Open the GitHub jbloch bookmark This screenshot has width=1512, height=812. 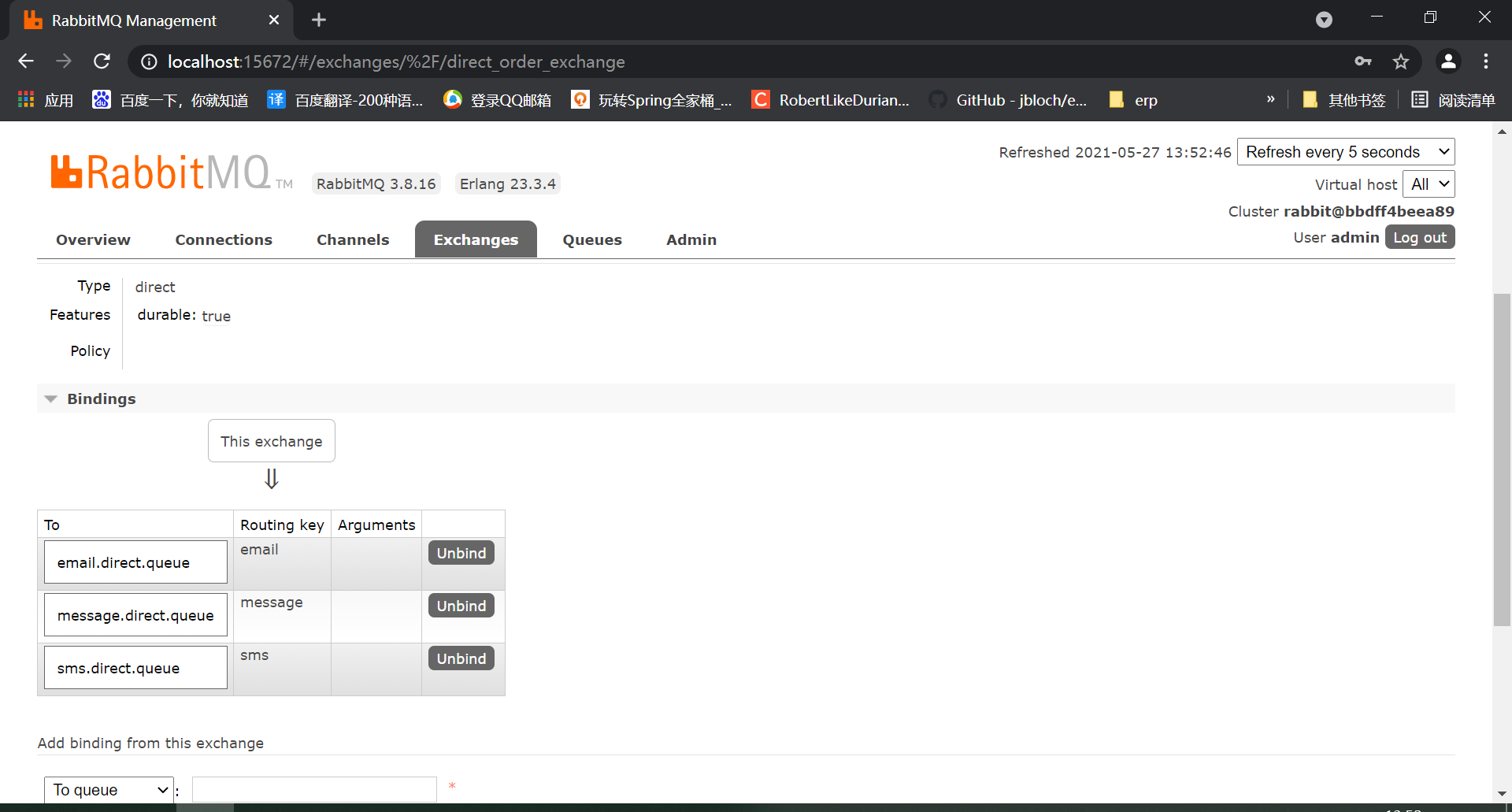[1009, 100]
